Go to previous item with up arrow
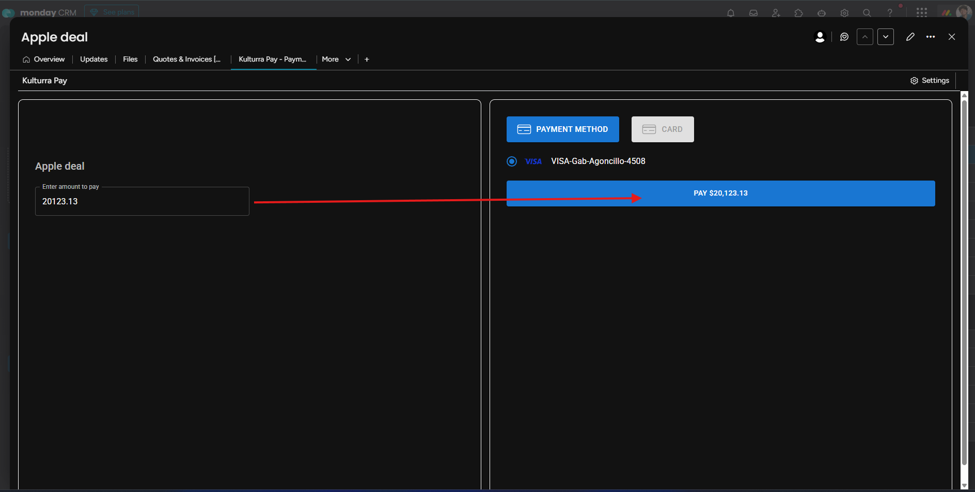 tap(865, 37)
